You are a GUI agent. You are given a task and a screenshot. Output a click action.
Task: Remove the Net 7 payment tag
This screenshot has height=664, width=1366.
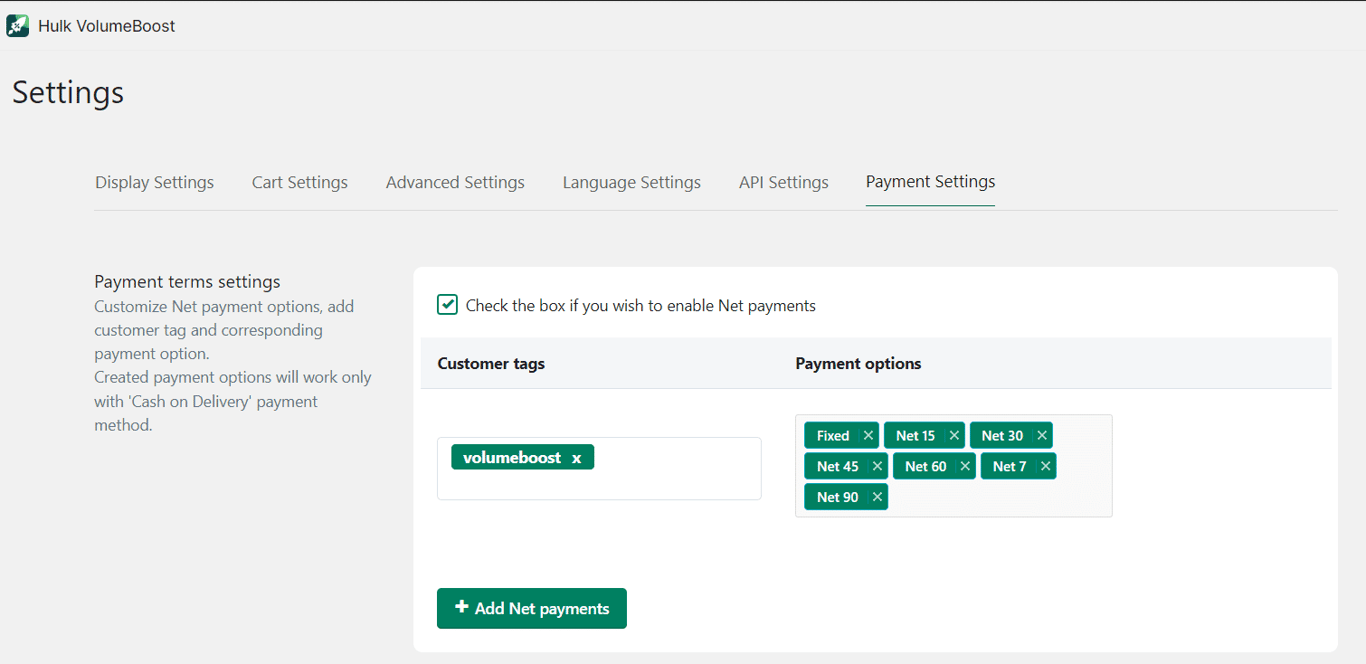click(1045, 467)
